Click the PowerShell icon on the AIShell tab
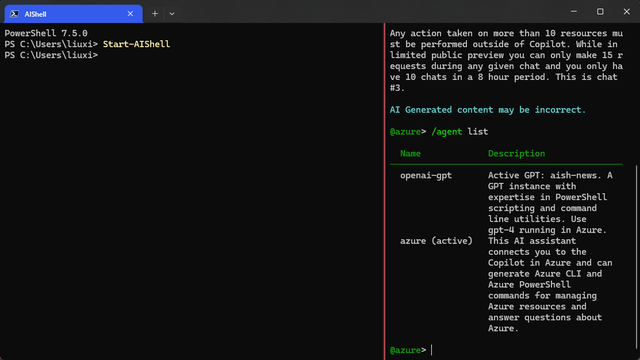This screenshot has height=360, width=640. (x=14, y=14)
